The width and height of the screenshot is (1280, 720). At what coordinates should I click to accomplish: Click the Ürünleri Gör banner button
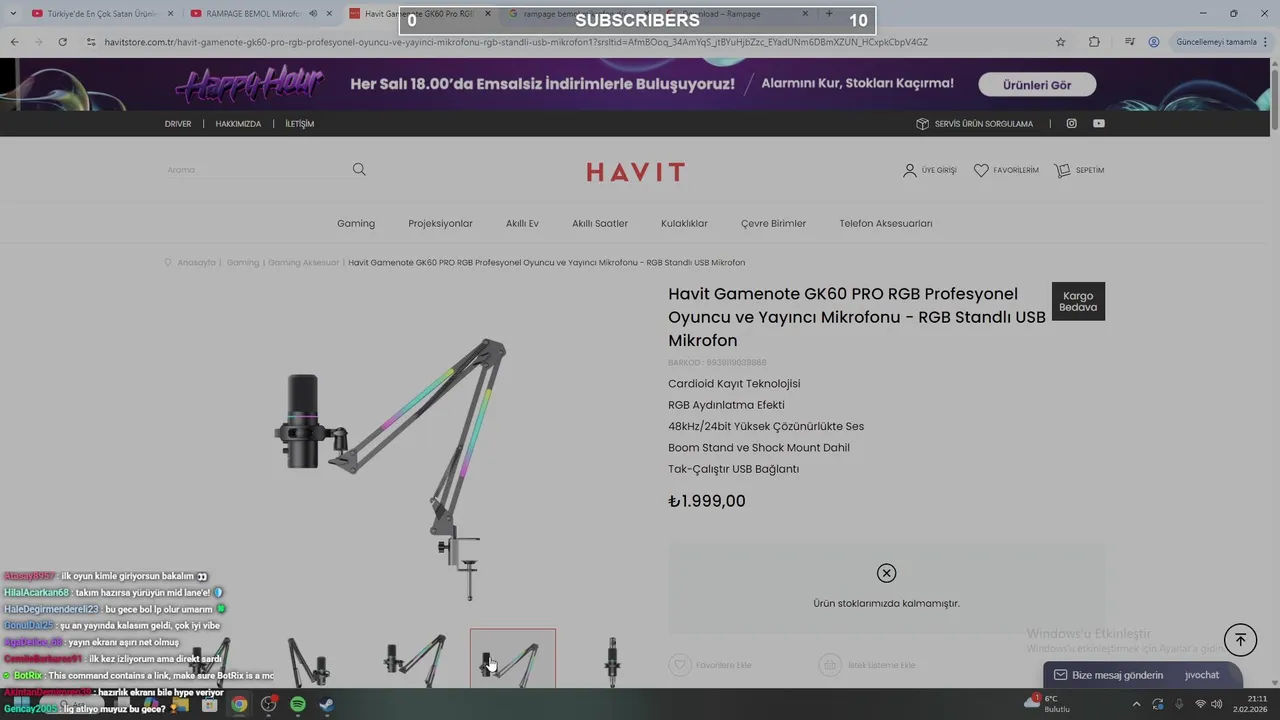point(1037,85)
